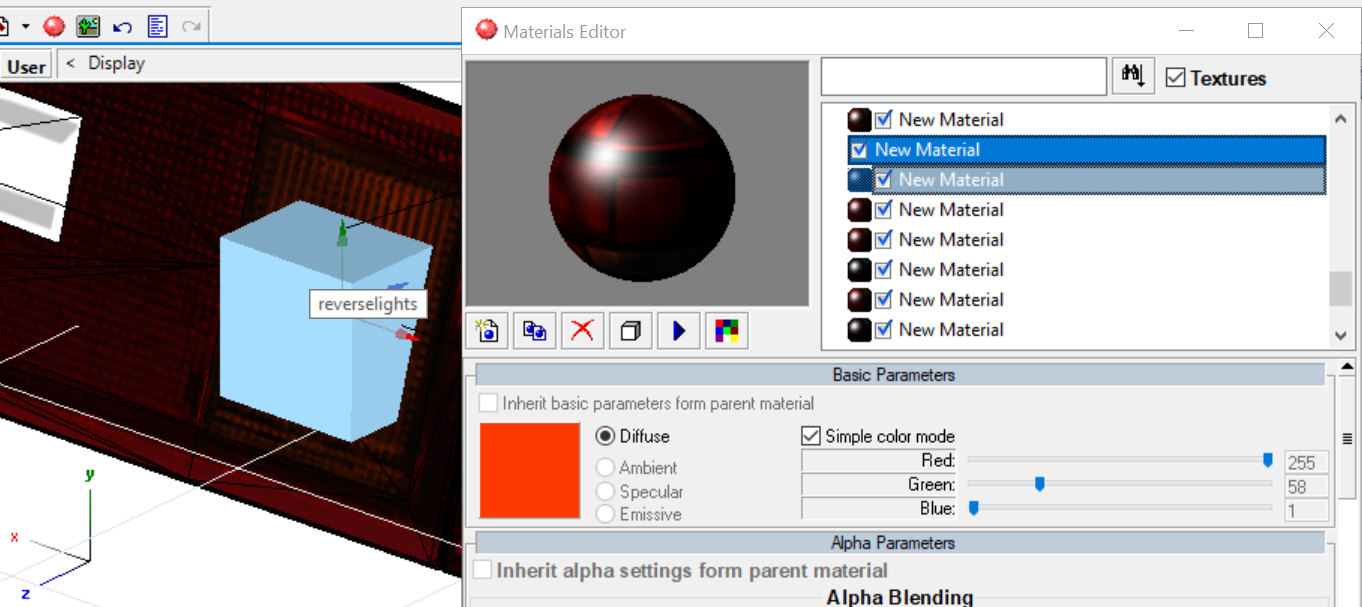The image size is (1362, 607).
Task: Select the Specular radio button
Action: pyautogui.click(x=605, y=491)
